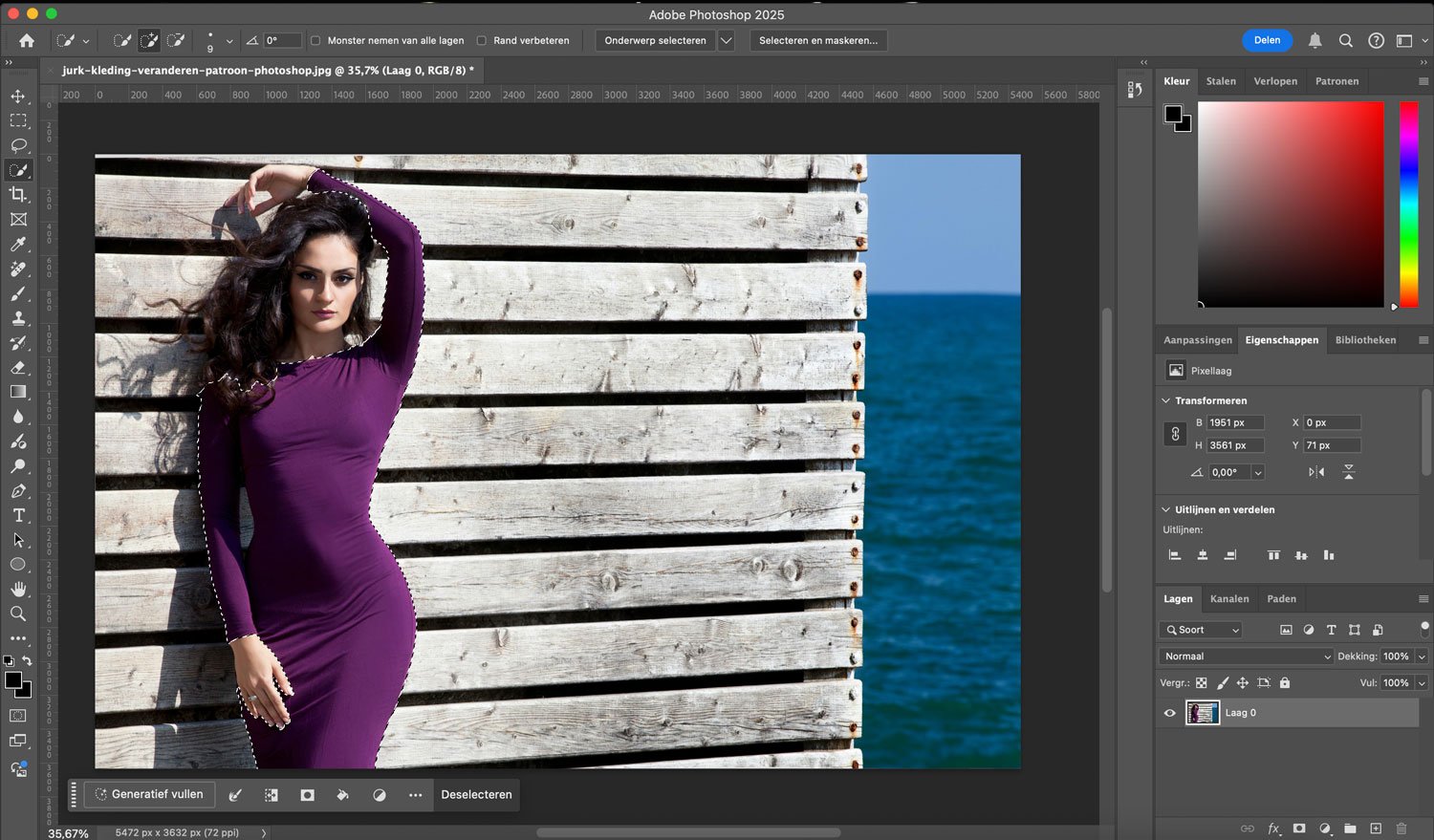Viewport: 1434px width, 840px height.
Task: Open the Onderwerp selecteren options arrow
Action: point(726,40)
